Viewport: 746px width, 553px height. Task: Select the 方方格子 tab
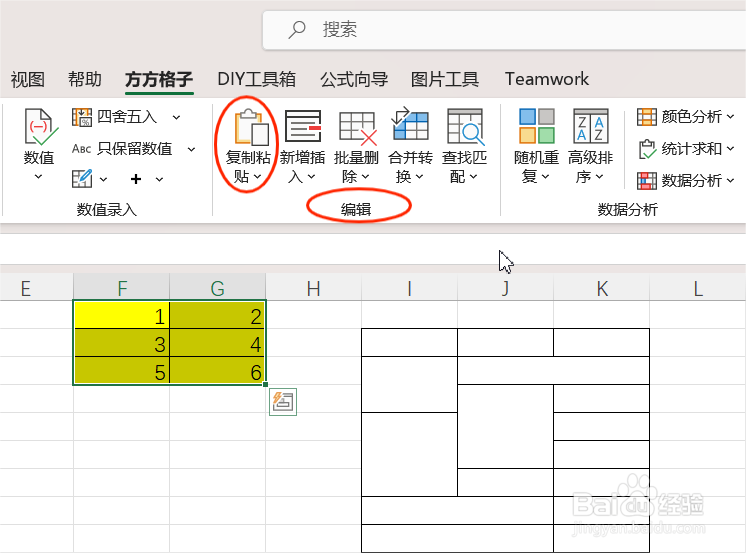[159, 79]
